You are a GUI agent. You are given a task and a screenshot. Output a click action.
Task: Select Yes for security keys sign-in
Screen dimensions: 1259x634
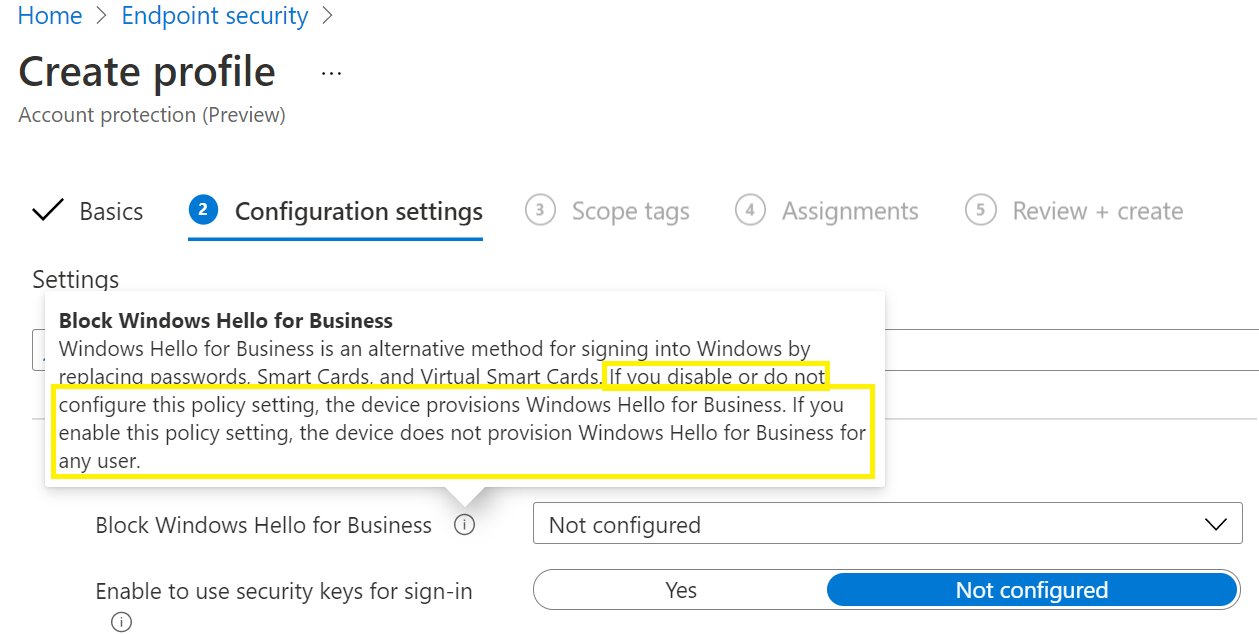[x=681, y=590]
